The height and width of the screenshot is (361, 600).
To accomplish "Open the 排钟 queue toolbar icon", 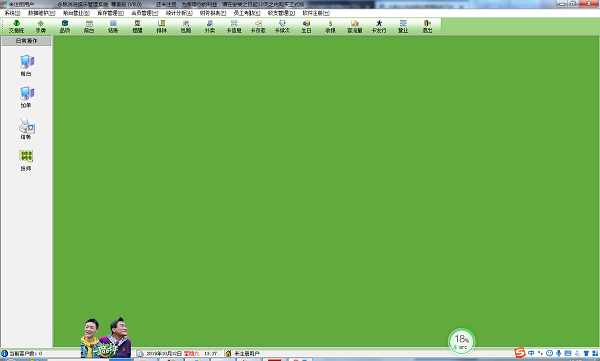I will point(161,26).
